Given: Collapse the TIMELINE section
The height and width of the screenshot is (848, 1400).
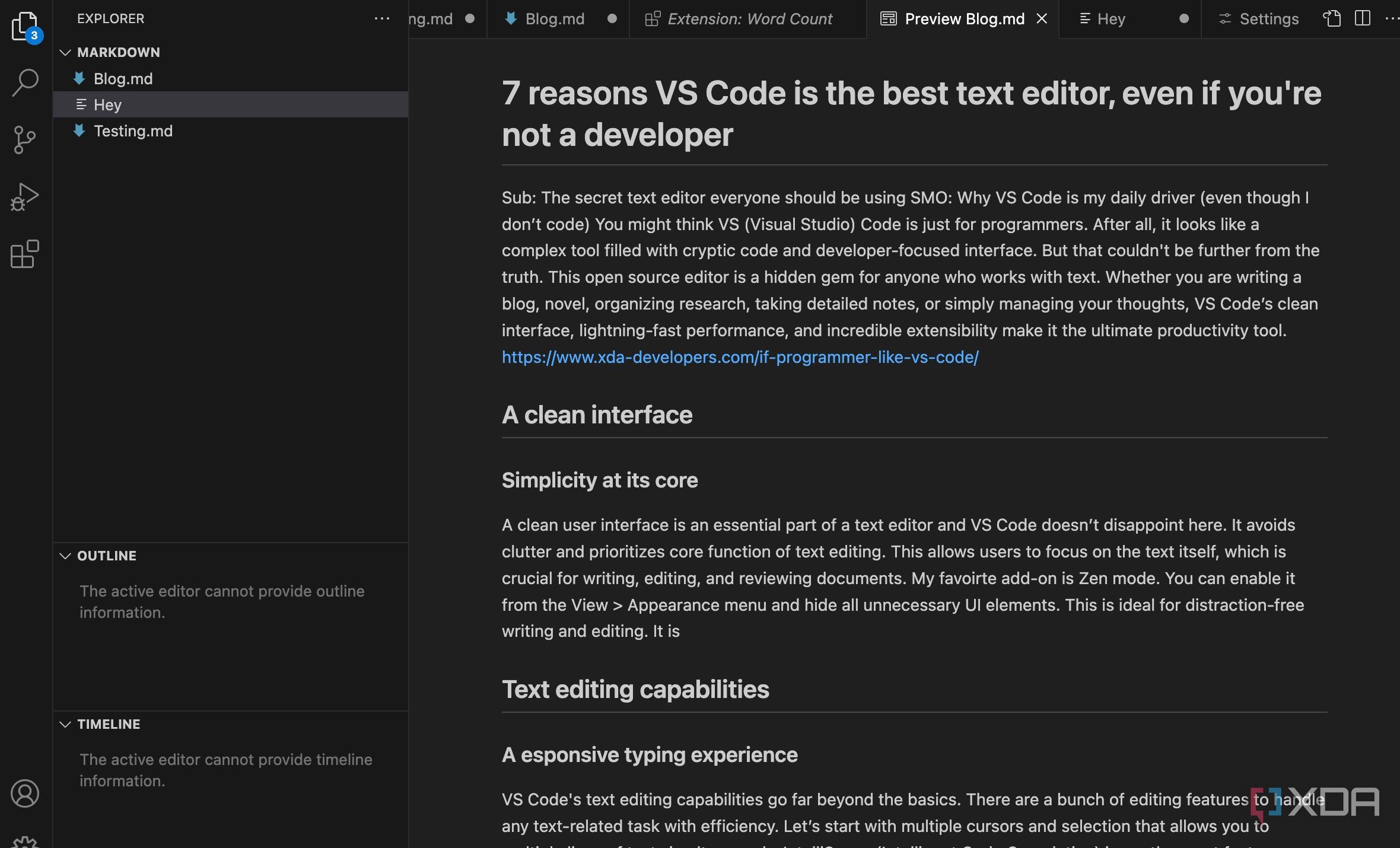Looking at the screenshot, I should [x=65, y=724].
